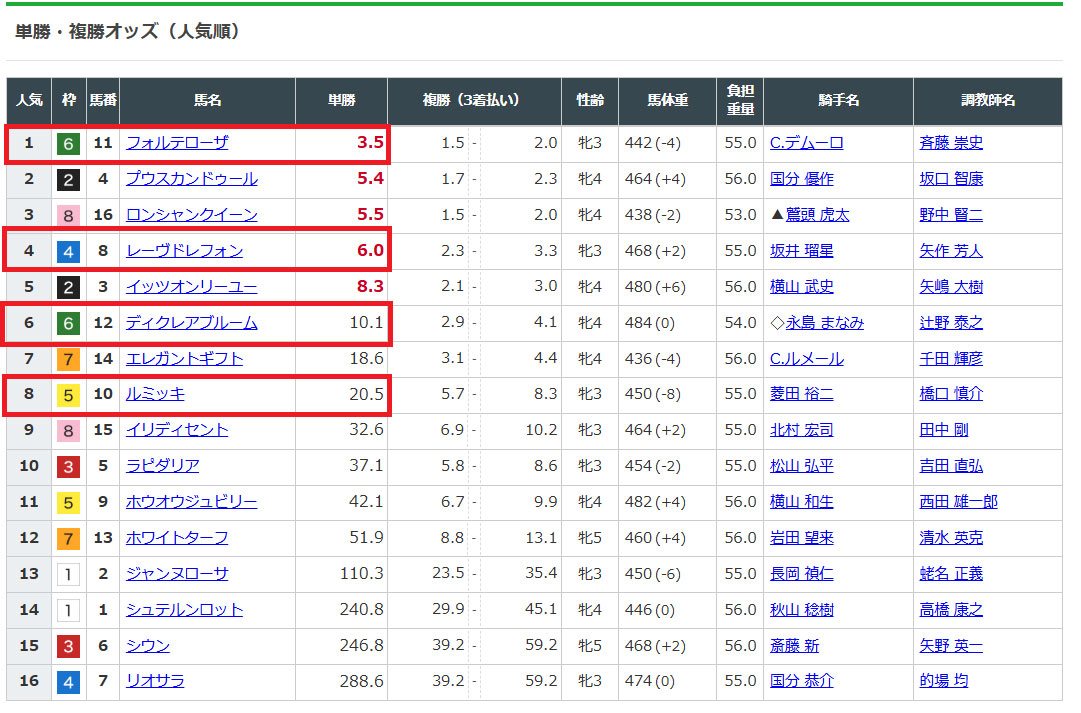1081x713 pixels.
Task: Open jockey C.ルメール's profile
Action: [x=806, y=359]
